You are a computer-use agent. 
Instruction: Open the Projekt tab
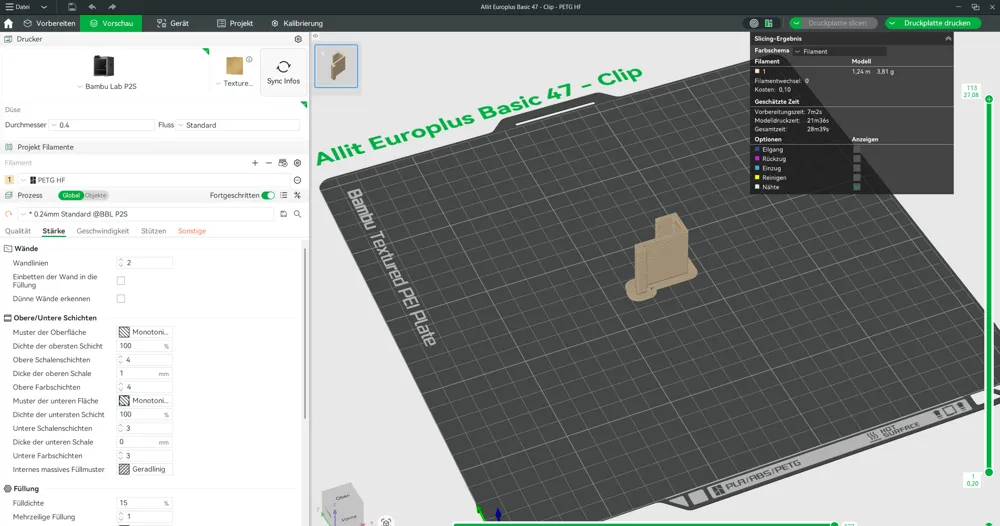point(235,24)
